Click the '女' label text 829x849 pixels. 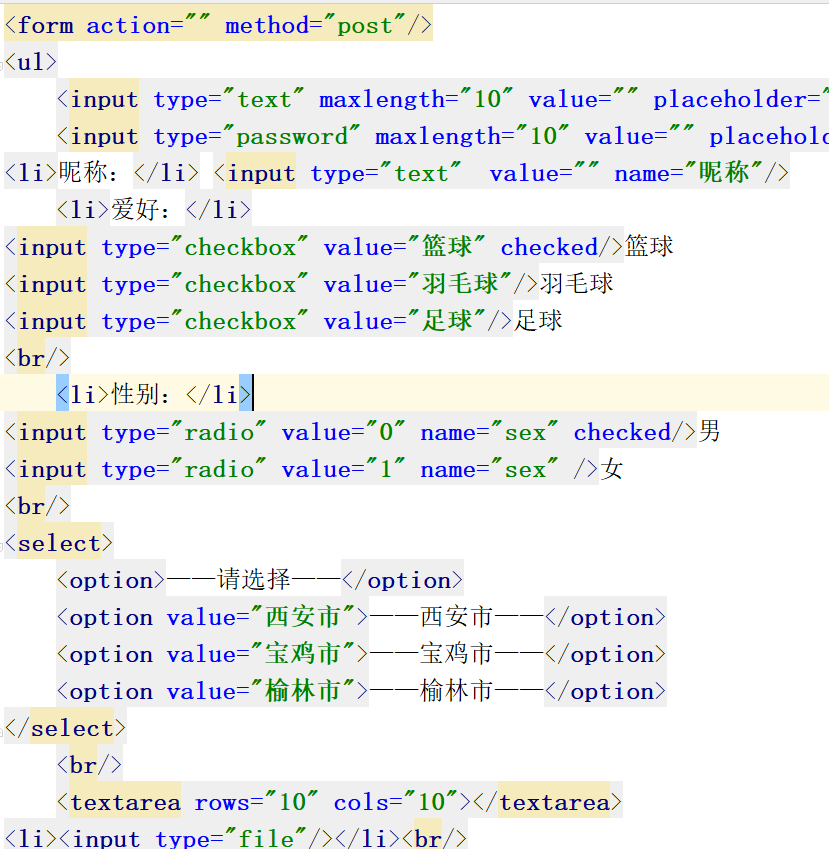click(612, 469)
